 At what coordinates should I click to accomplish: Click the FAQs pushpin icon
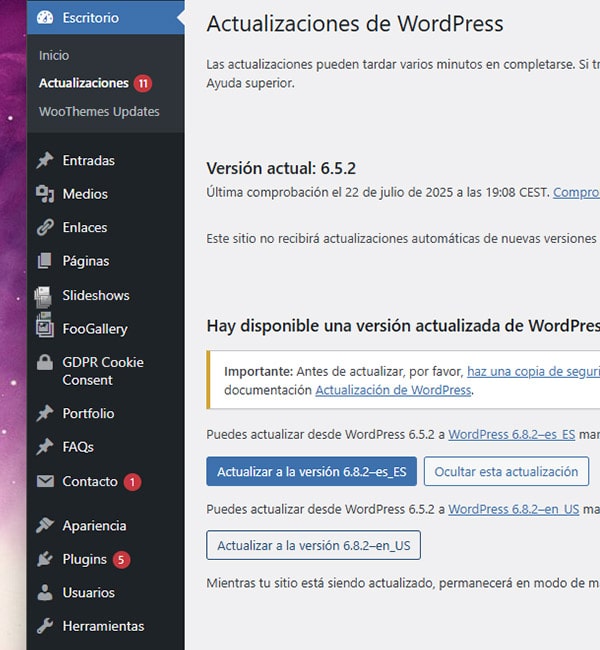[x=45, y=447]
